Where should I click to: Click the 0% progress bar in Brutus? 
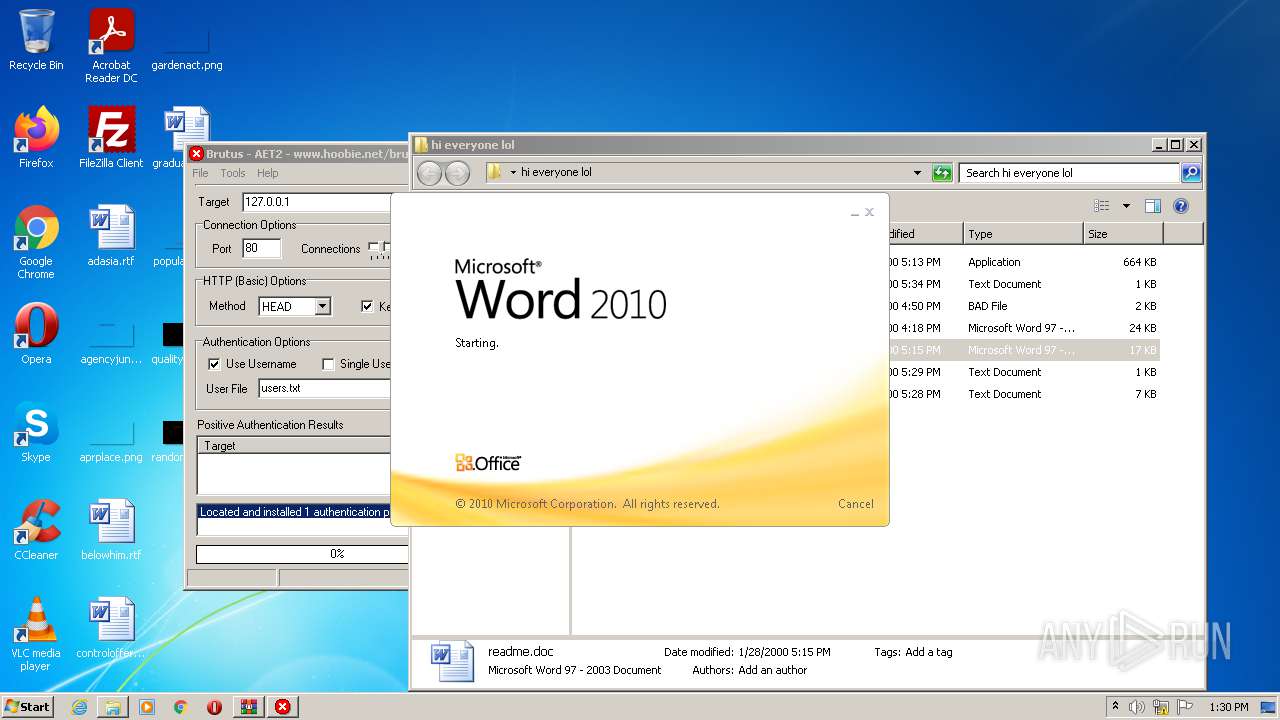coord(302,553)
